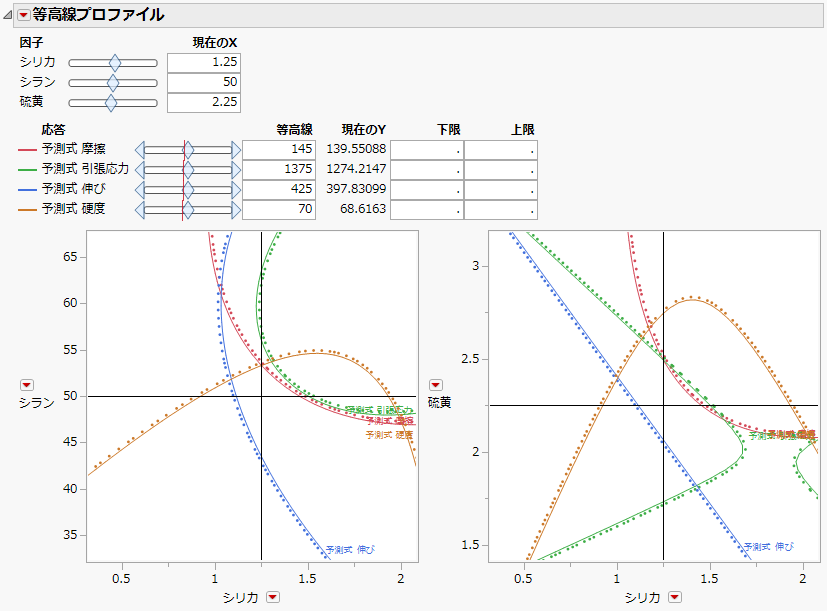Click right arrow of 予測式 摩擦 contour slider

point(236,150)
